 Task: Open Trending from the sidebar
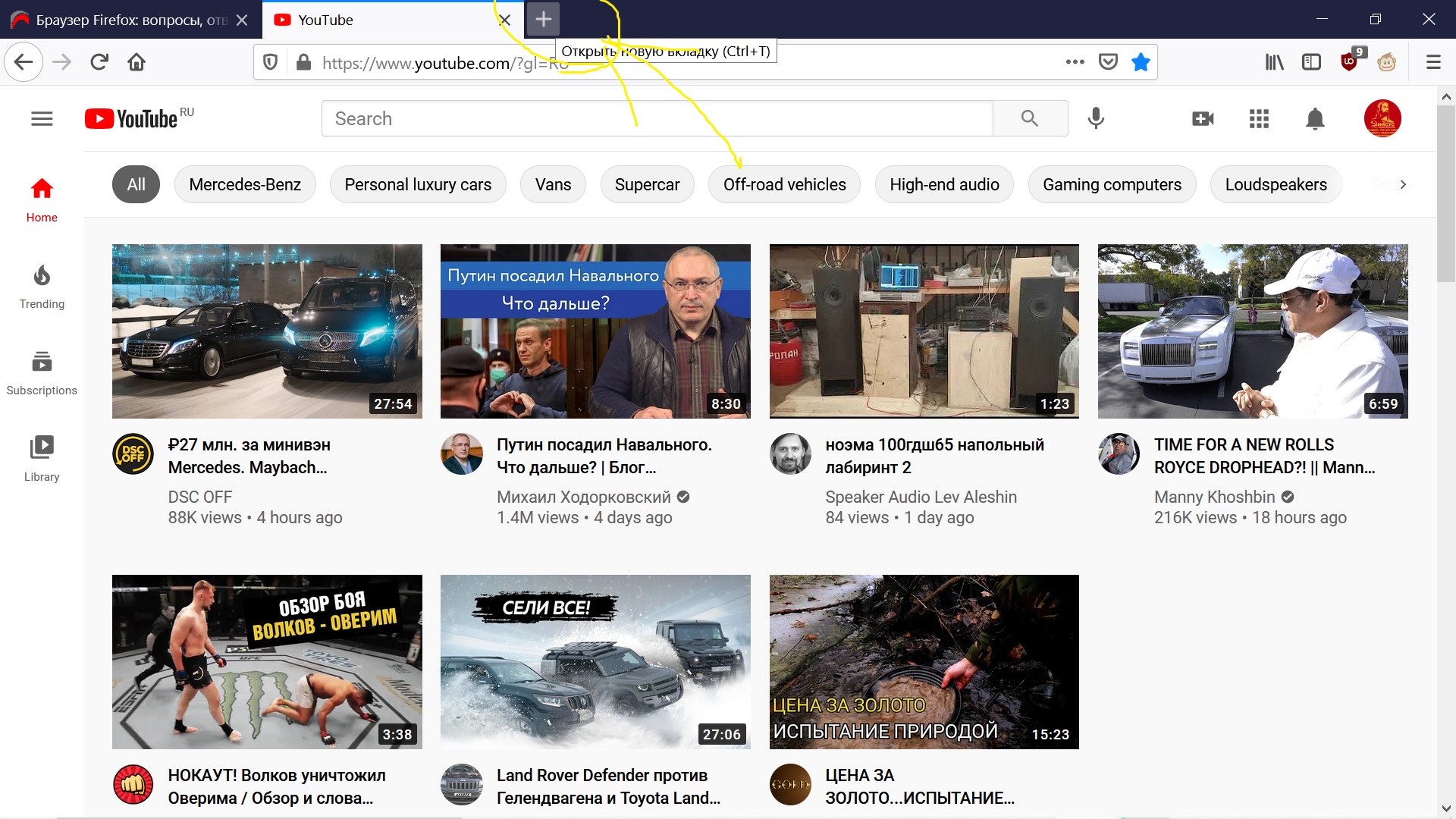(42, 287)
